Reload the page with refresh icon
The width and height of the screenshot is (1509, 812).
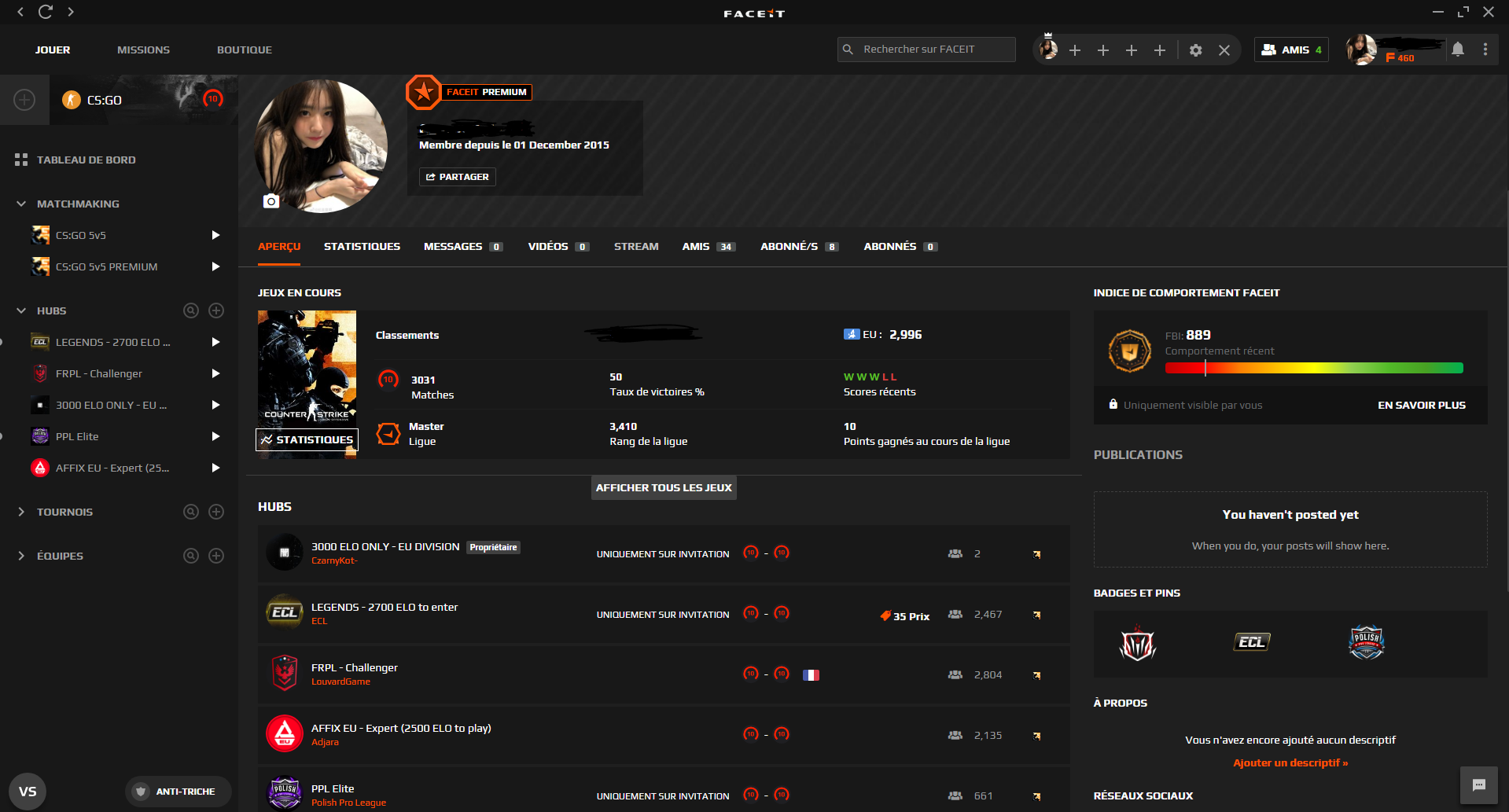pos(46,12)
